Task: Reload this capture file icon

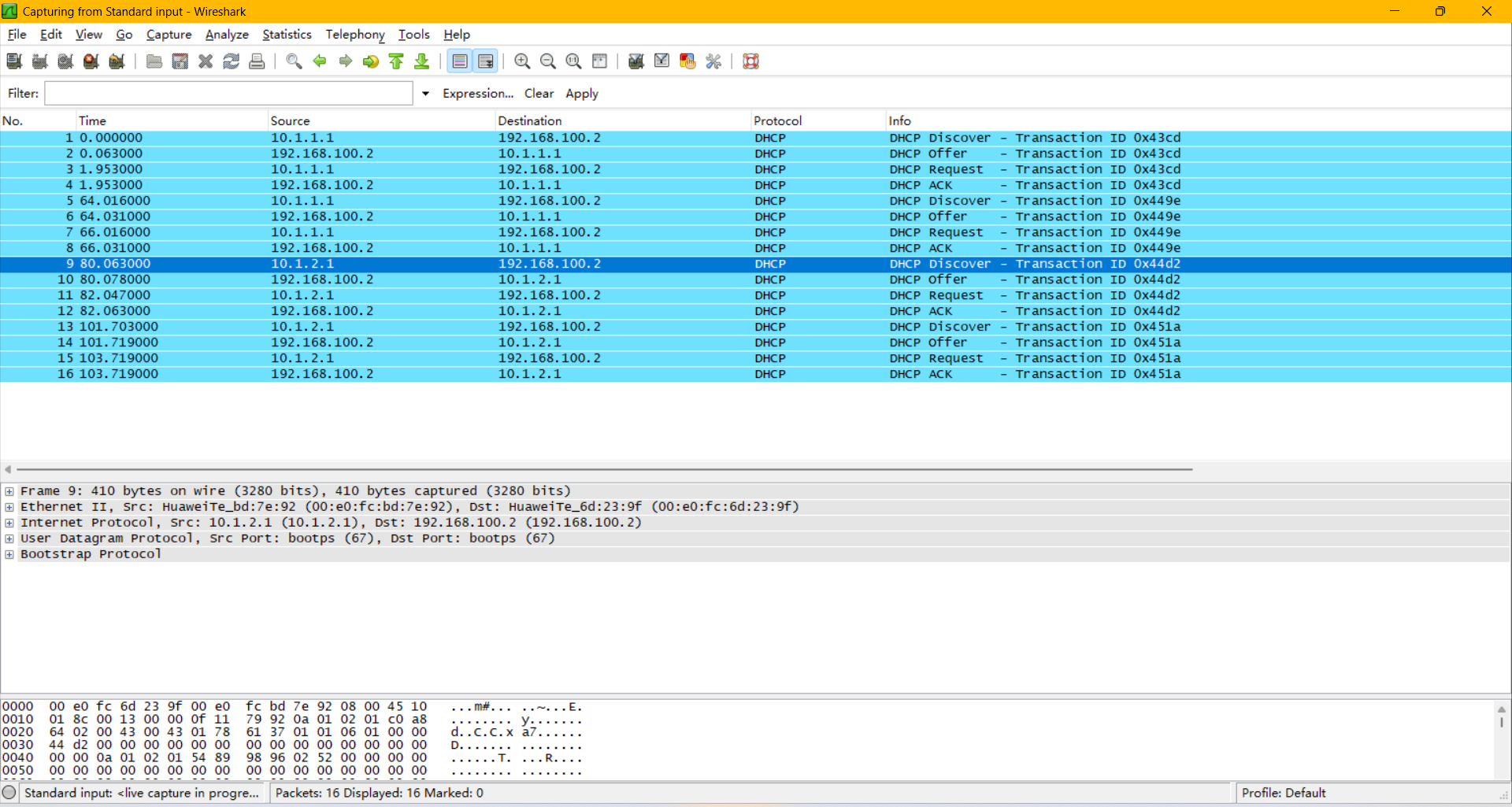Action: (232, 61)
